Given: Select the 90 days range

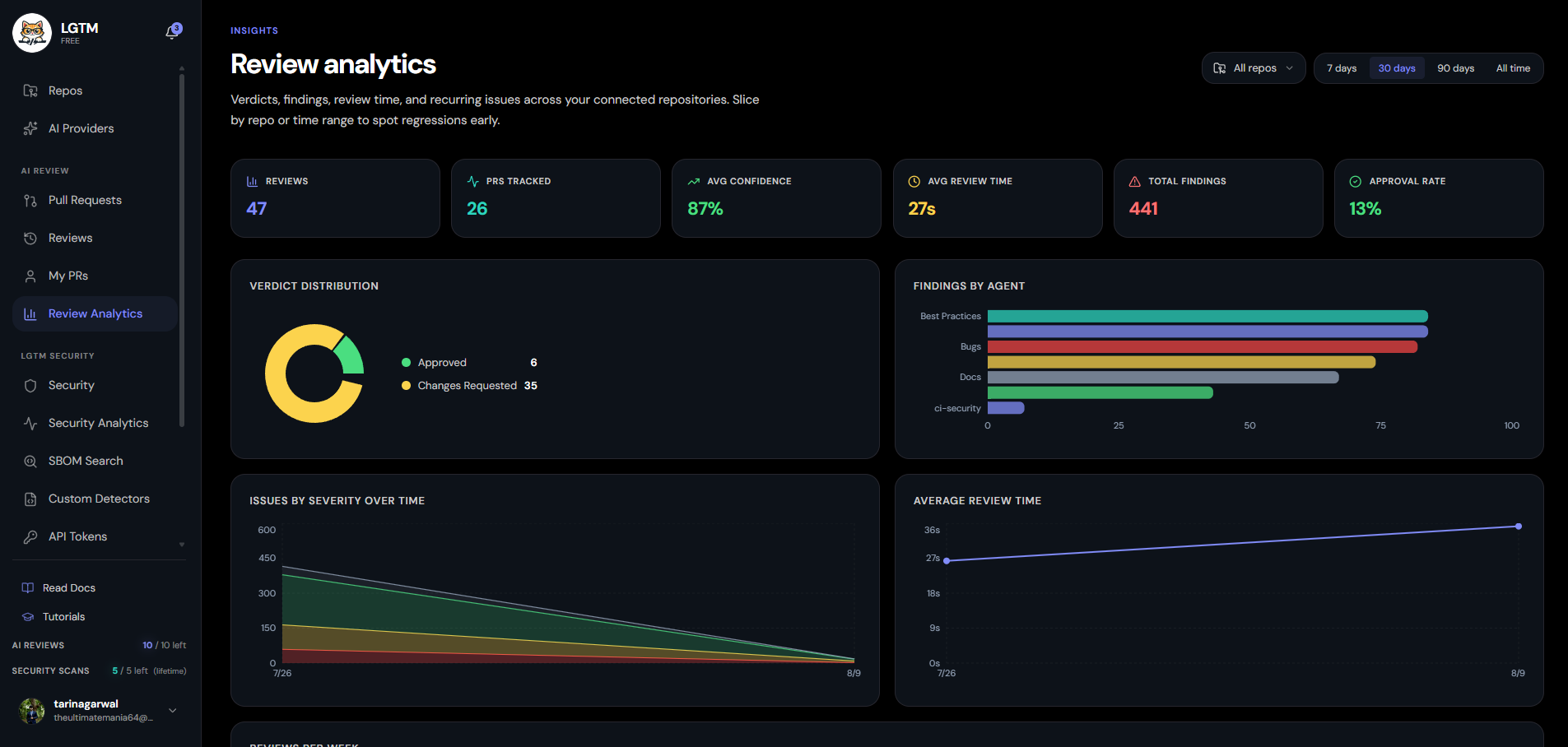Looking at the screenshot, I should [1455, 68].
